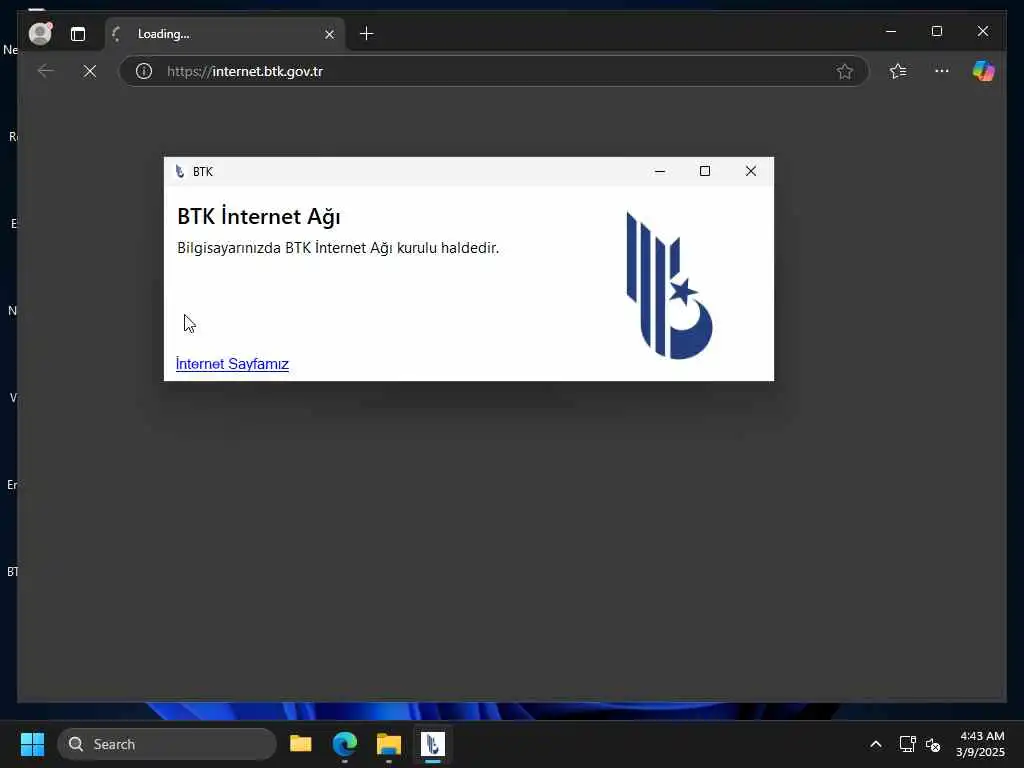1024x768 pixels.
Task: Open the yellow folder taskbar icon
Action: pos(300,744)
